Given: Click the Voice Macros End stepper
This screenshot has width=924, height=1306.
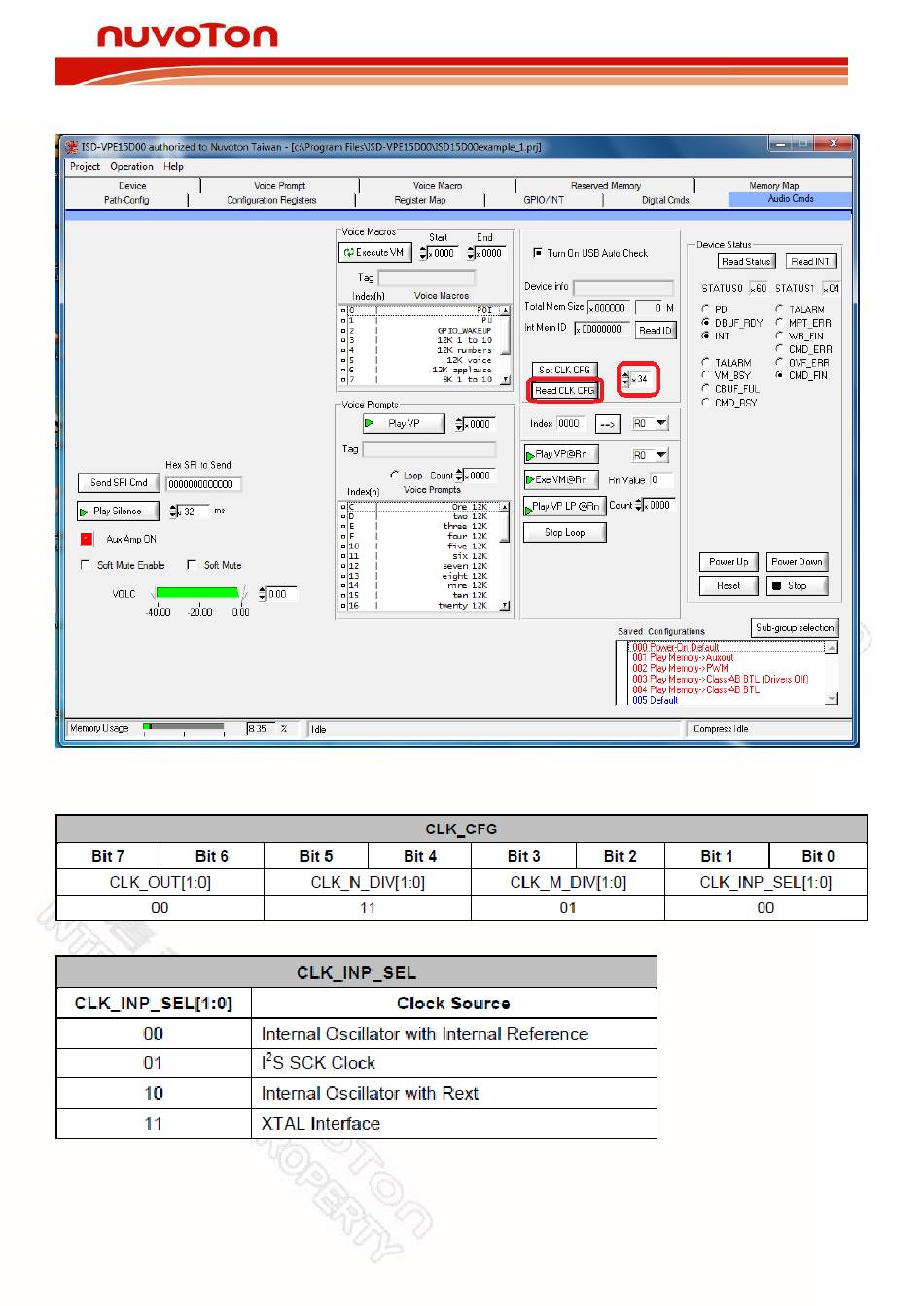Looking at the screenshot, I should pos(471,253).
